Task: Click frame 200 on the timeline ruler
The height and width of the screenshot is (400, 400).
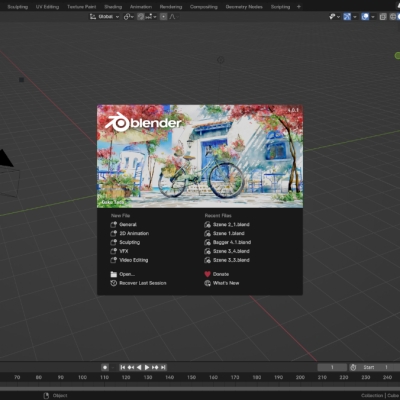Action: click(300, 377)
